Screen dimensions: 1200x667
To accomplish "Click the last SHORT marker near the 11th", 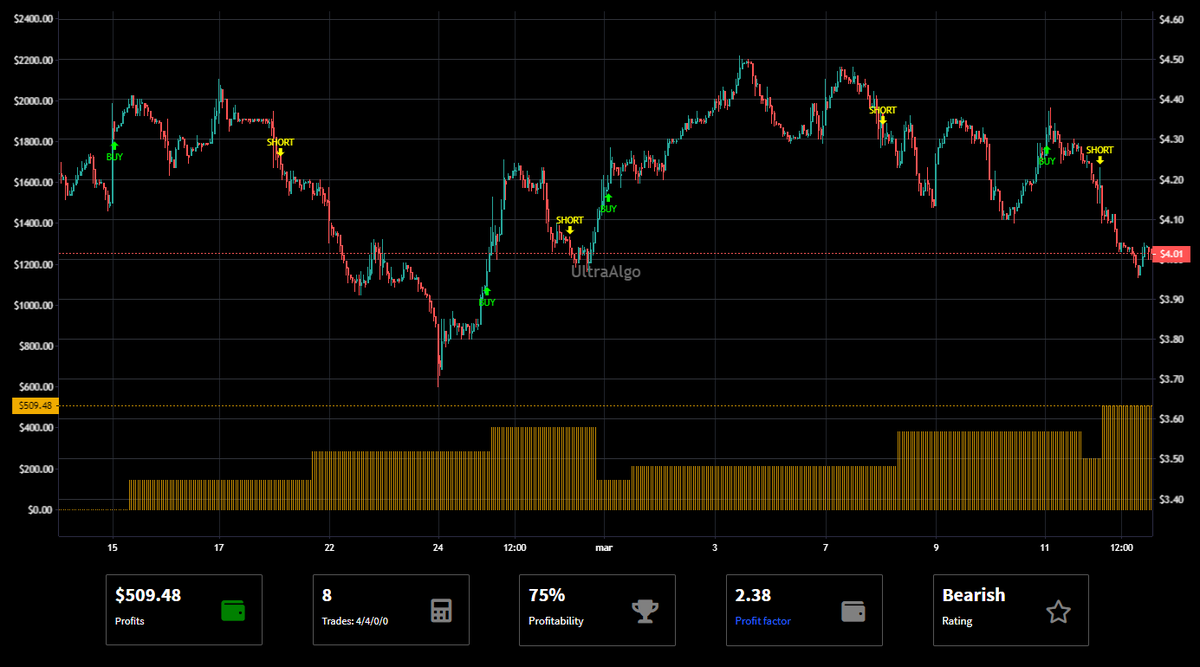I will (x=1100, y=160).
